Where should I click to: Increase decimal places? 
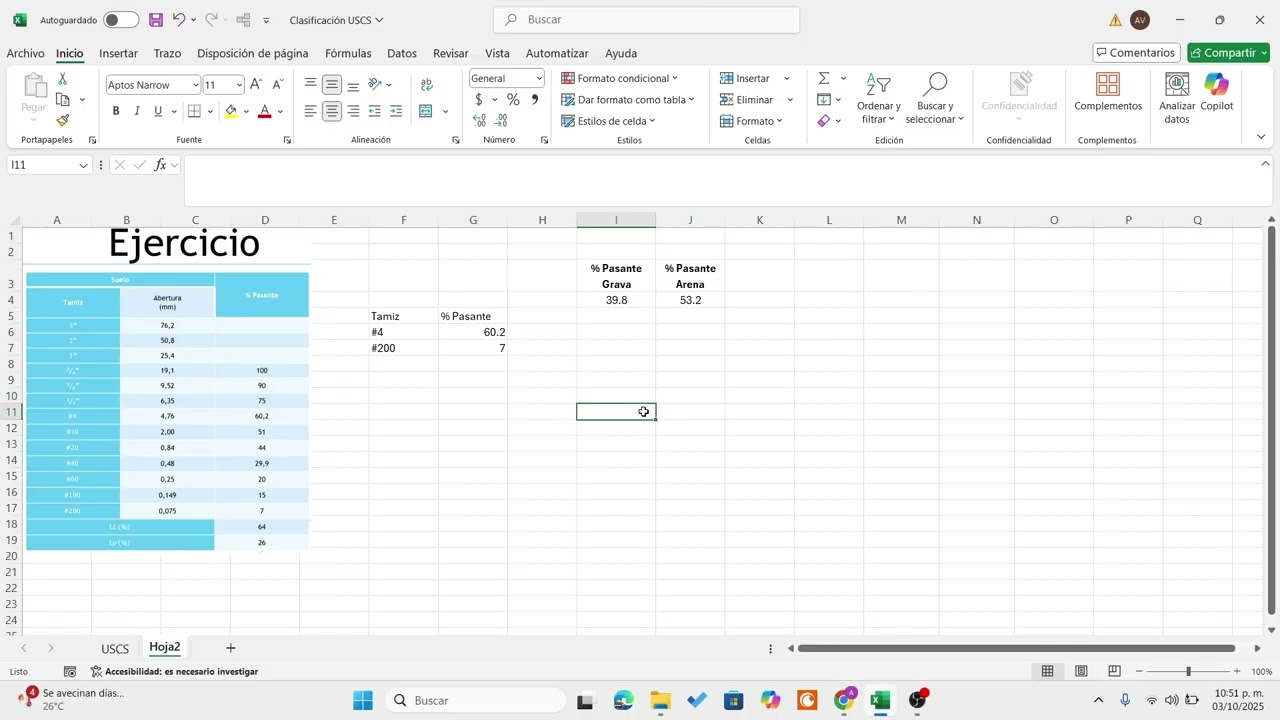click(479, 120)
